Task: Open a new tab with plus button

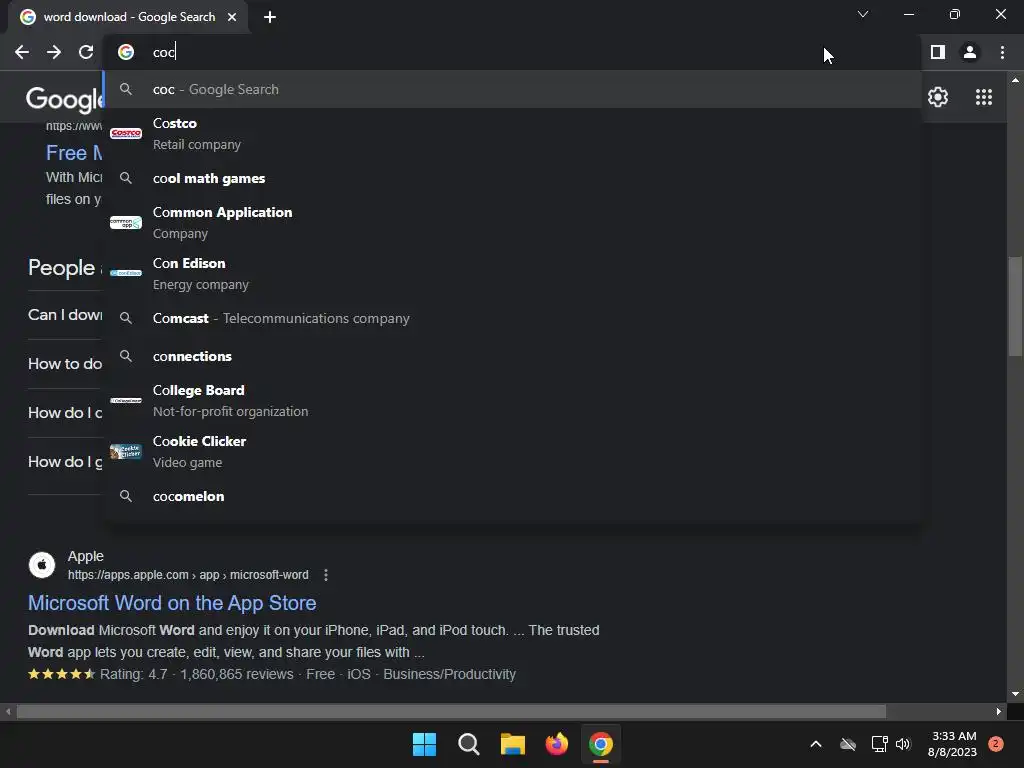Action: click(270, 17)
